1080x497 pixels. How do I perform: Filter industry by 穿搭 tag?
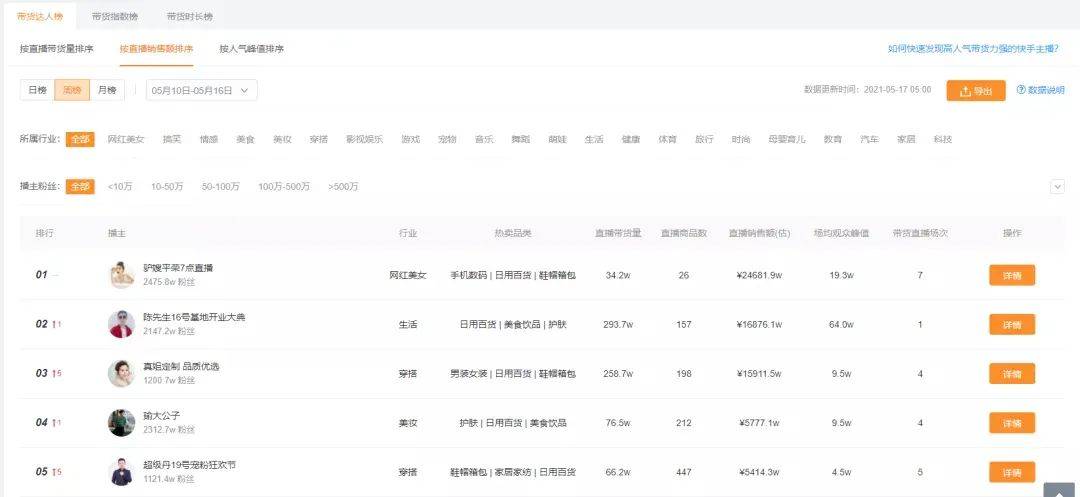(319, 139)
